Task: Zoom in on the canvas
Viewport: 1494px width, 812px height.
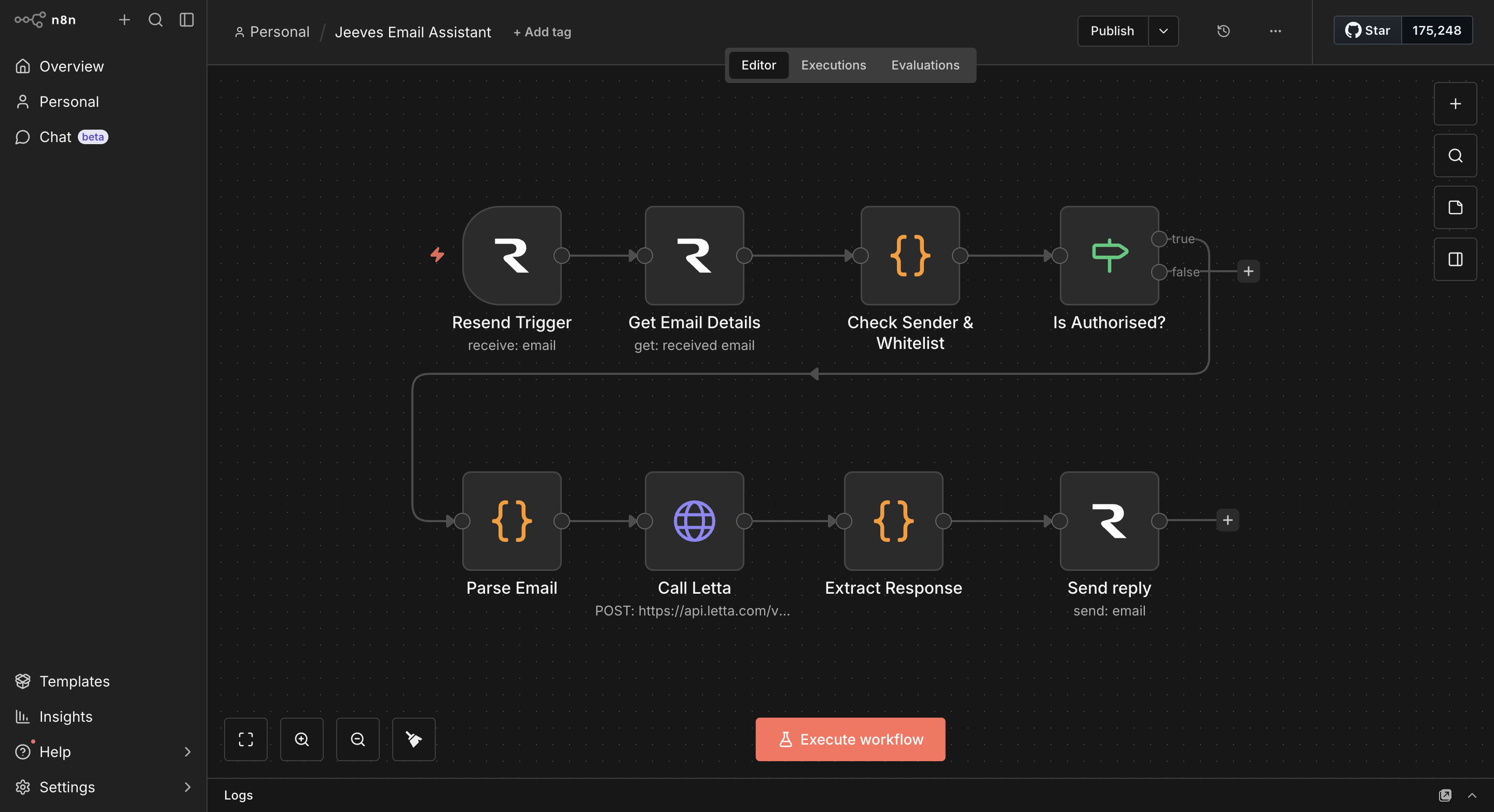Action: tap(301, 739)
